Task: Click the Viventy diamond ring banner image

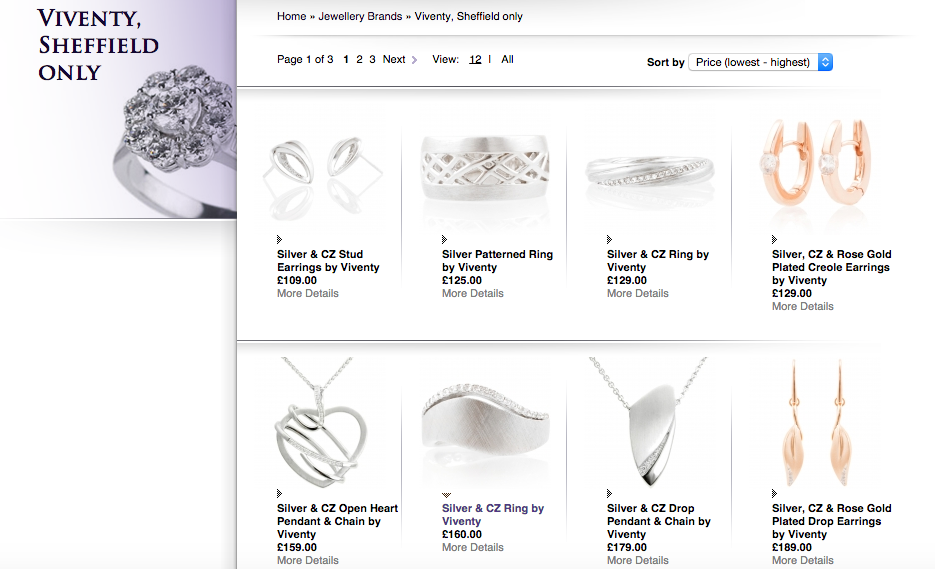Action: point(118,109)
